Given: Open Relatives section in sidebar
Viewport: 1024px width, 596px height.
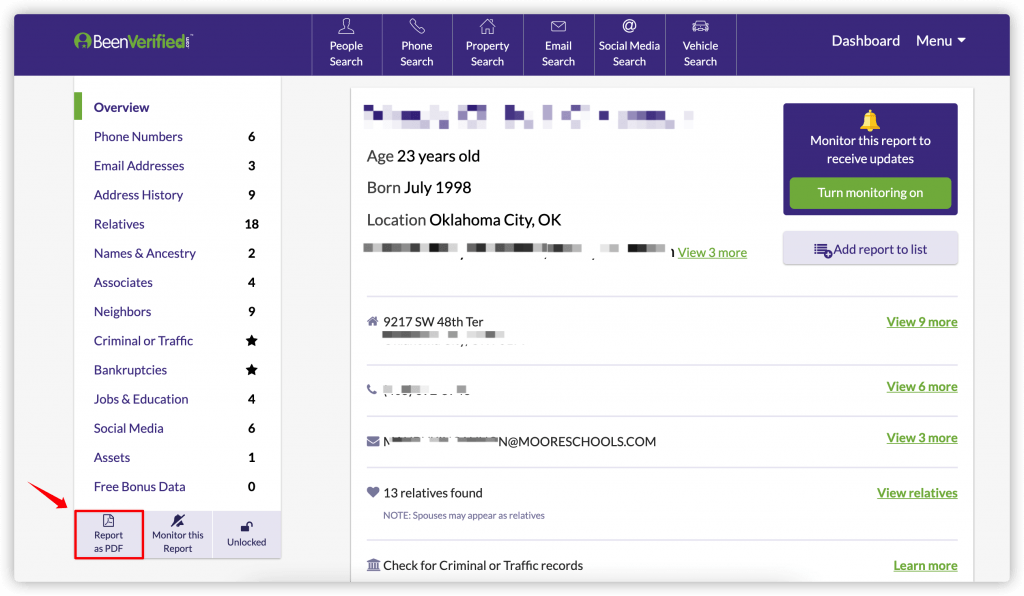Looking at the screenshot, I should (x=119, y=224).
